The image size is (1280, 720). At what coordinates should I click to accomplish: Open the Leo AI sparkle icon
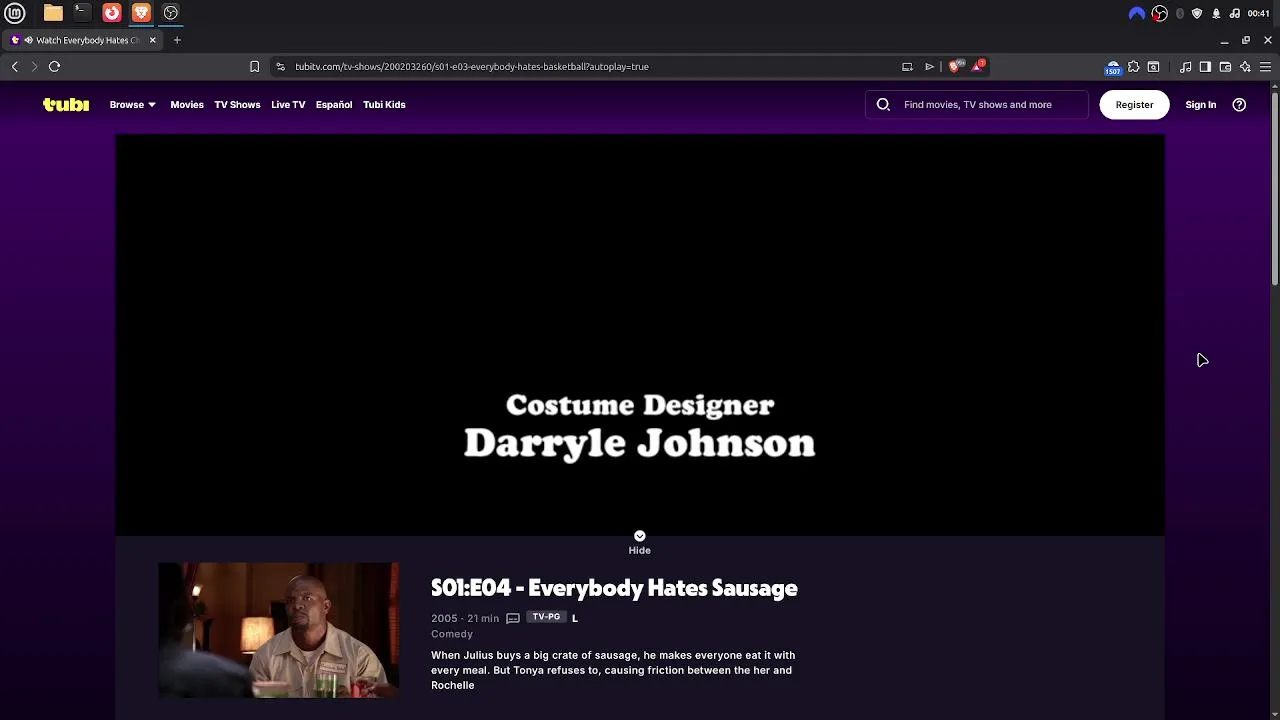tap(1245, 66)
